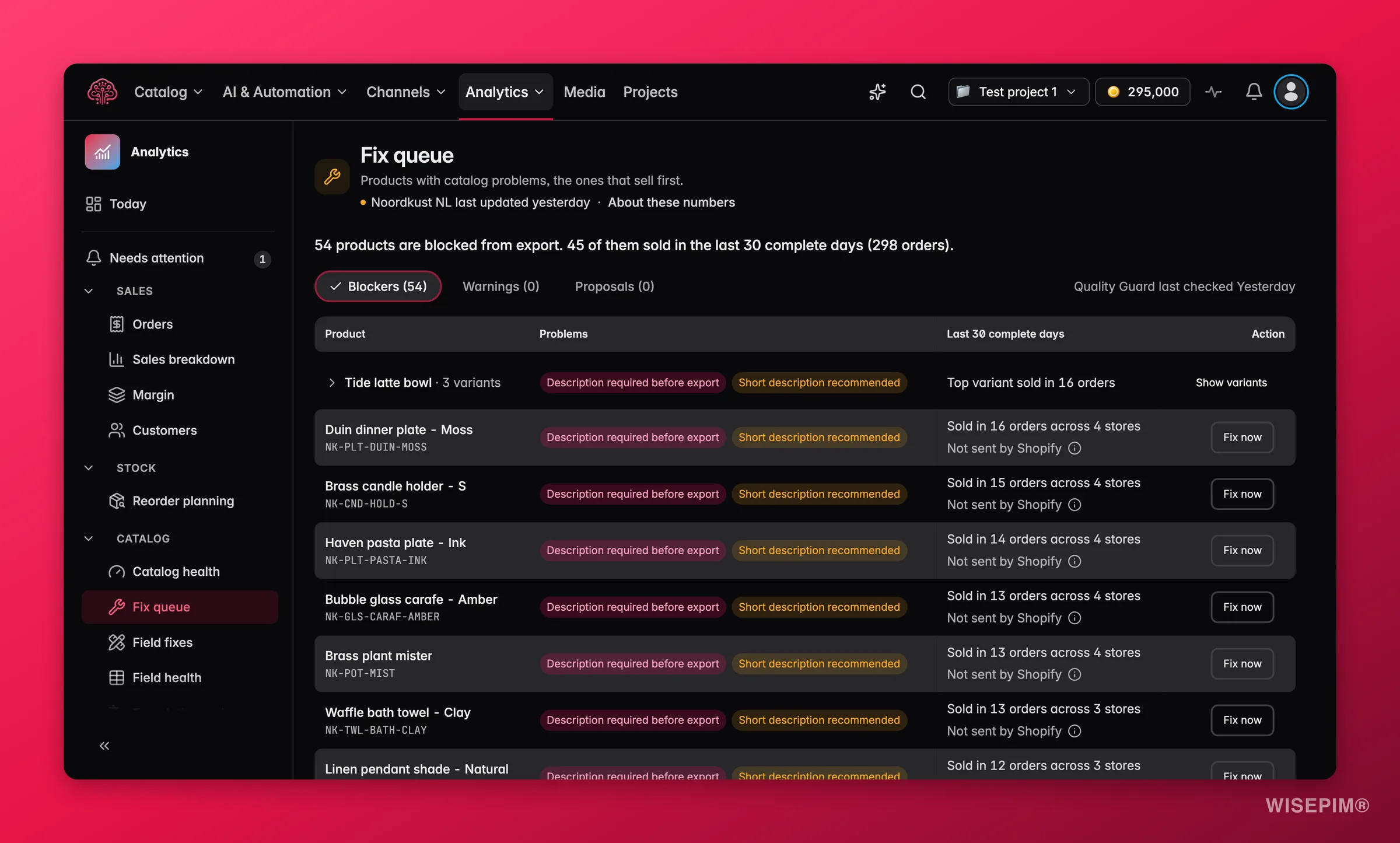Collapse the CATALOG sidebar section
This screenshot has height=843, width=1400.
(89, 538)
